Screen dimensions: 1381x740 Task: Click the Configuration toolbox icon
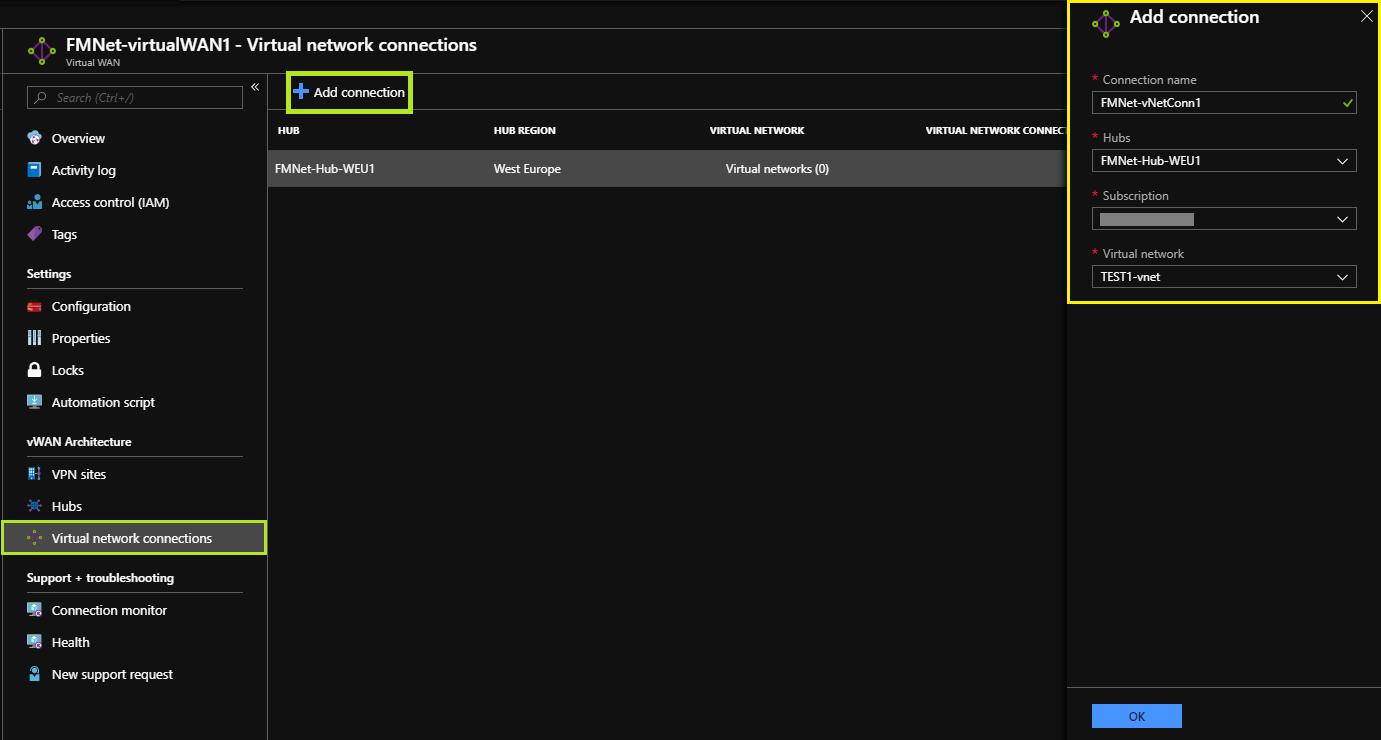point(35,306)
